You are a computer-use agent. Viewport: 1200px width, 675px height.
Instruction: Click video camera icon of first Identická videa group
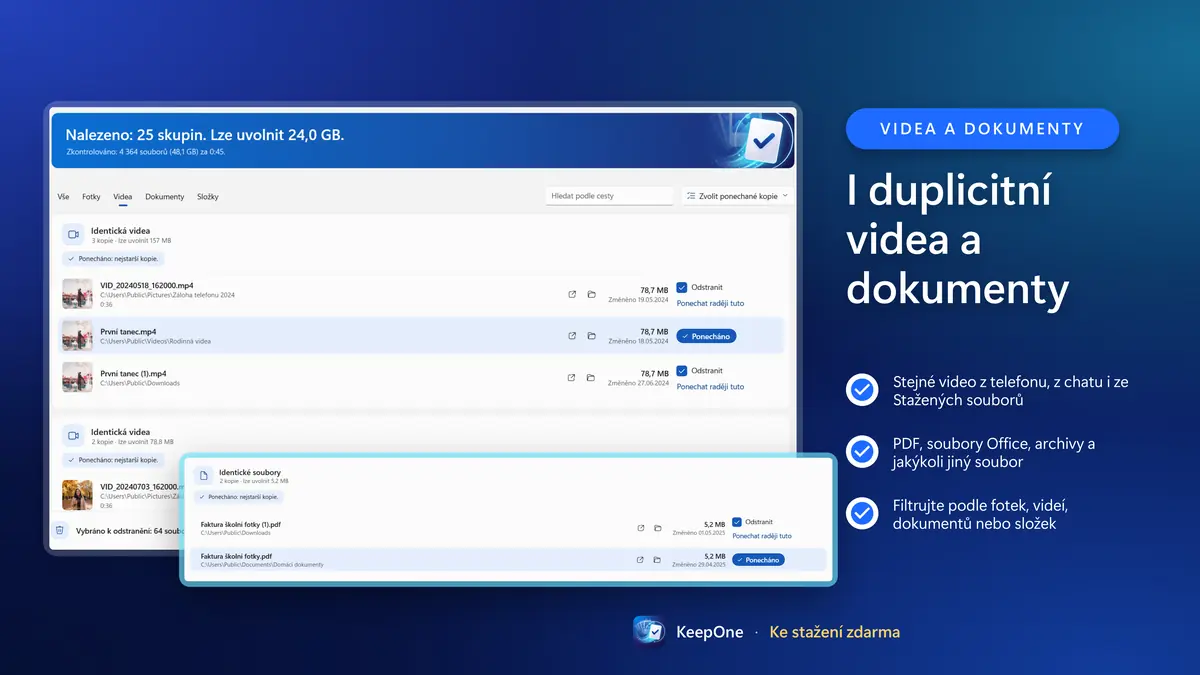pos(73,235)
